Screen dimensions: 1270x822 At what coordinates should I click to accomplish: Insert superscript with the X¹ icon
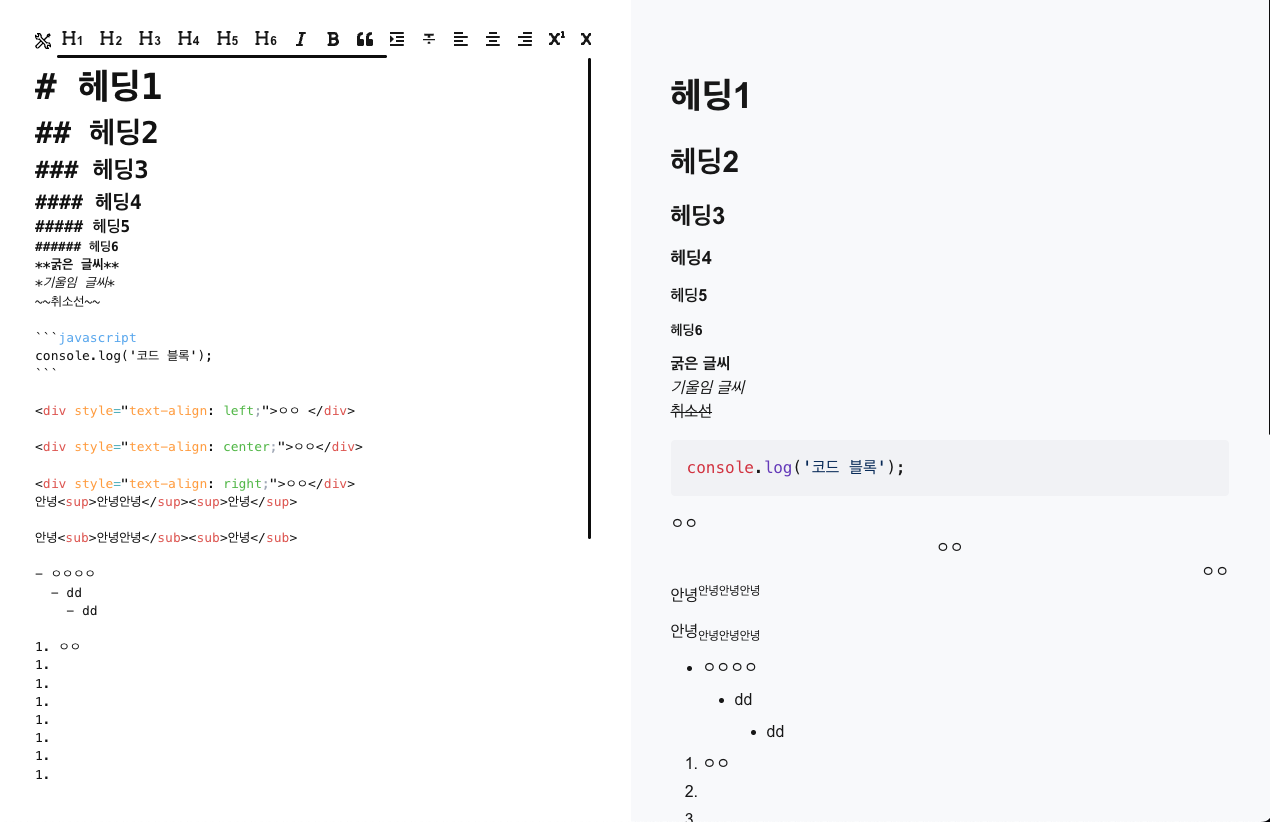coord(557,39)
